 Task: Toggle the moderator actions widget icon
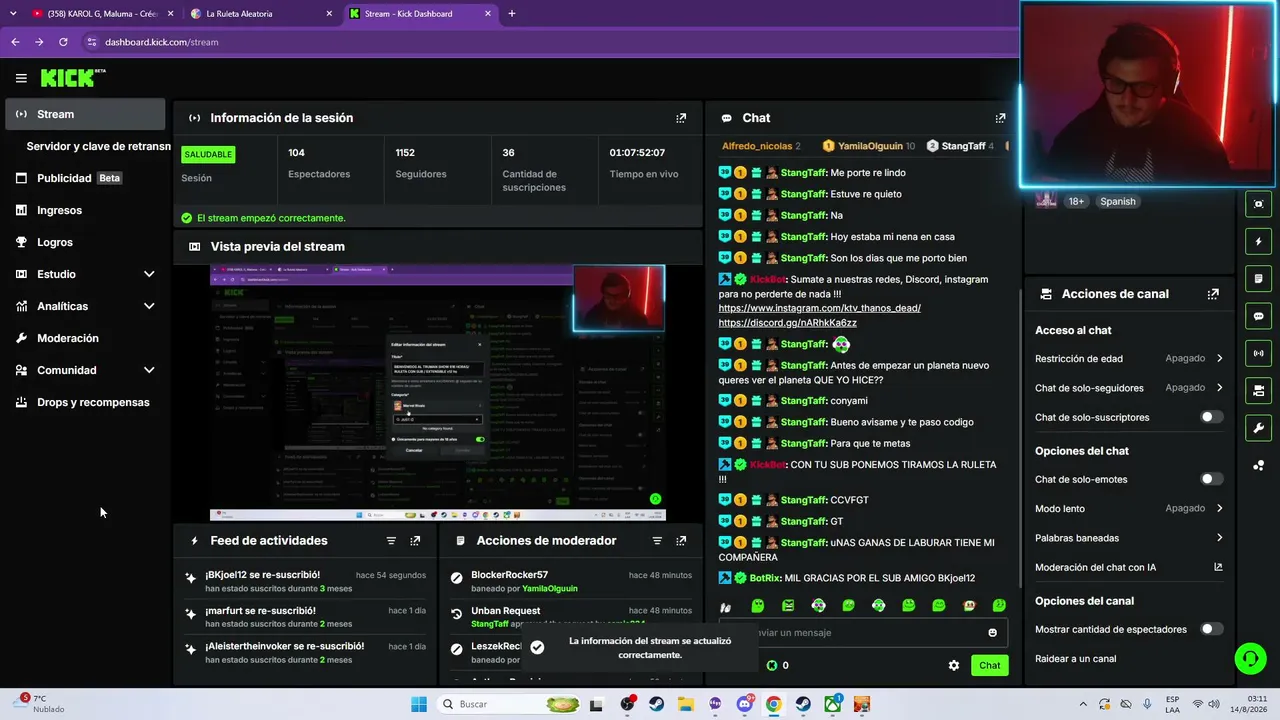pos(1258,278)
